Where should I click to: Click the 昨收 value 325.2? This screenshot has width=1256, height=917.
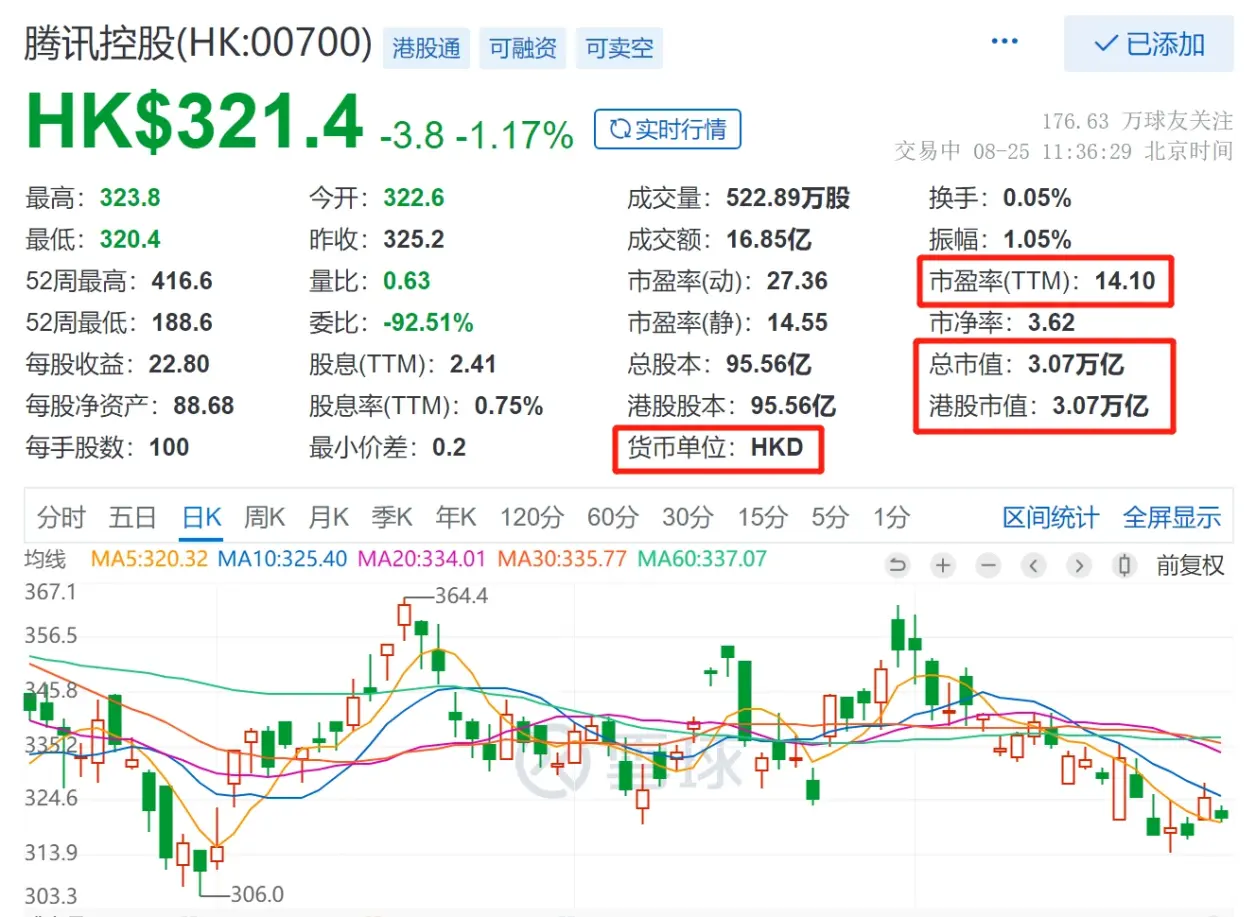click(414, 240)
